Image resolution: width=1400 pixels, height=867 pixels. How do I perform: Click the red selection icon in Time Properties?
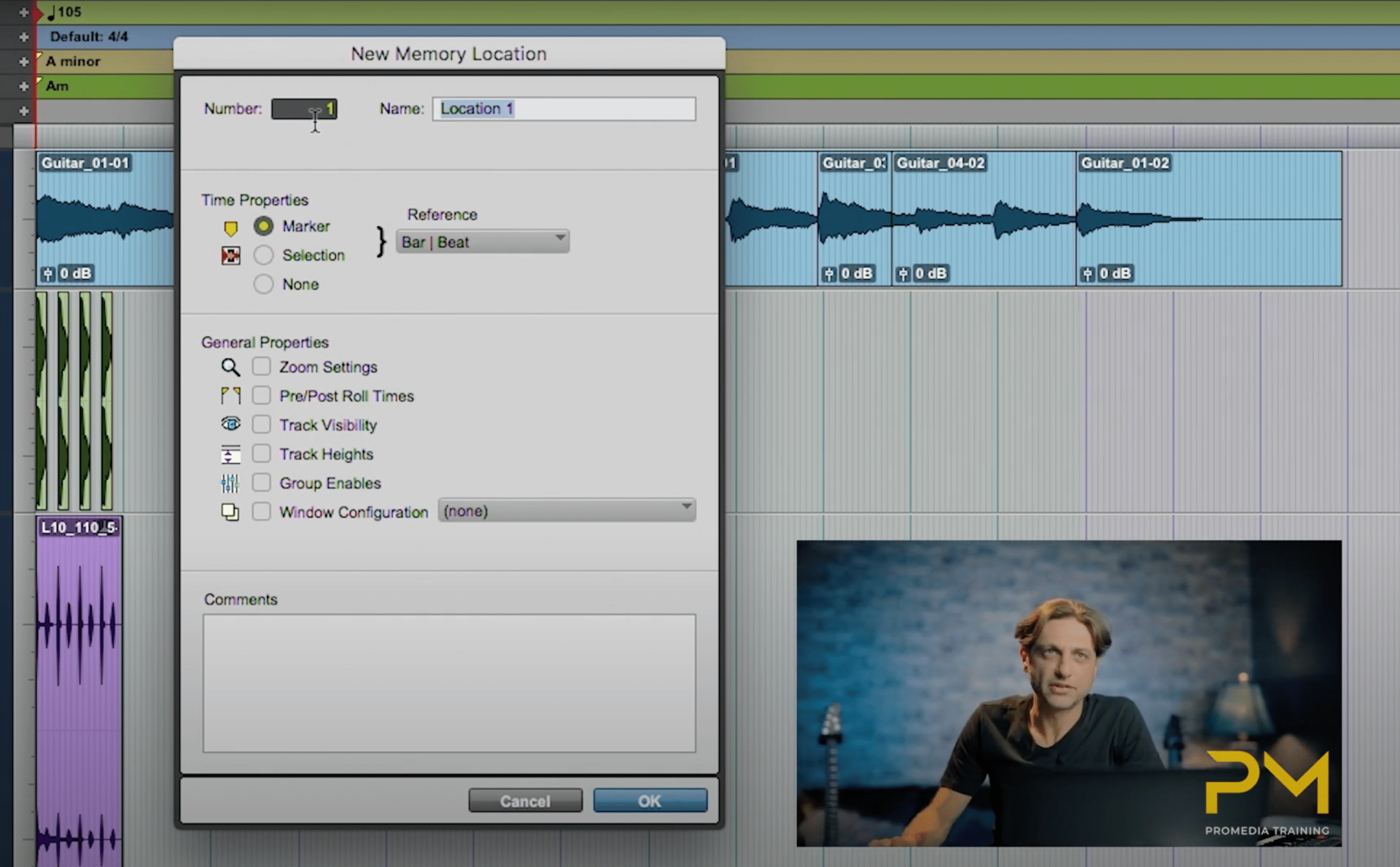(231, 255)
